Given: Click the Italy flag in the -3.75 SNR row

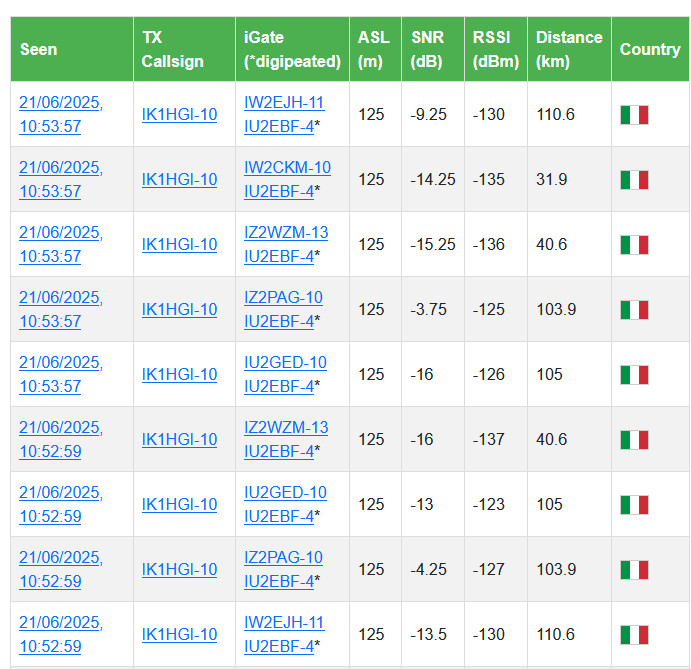Looking at the screenshot, I should 634,310.
